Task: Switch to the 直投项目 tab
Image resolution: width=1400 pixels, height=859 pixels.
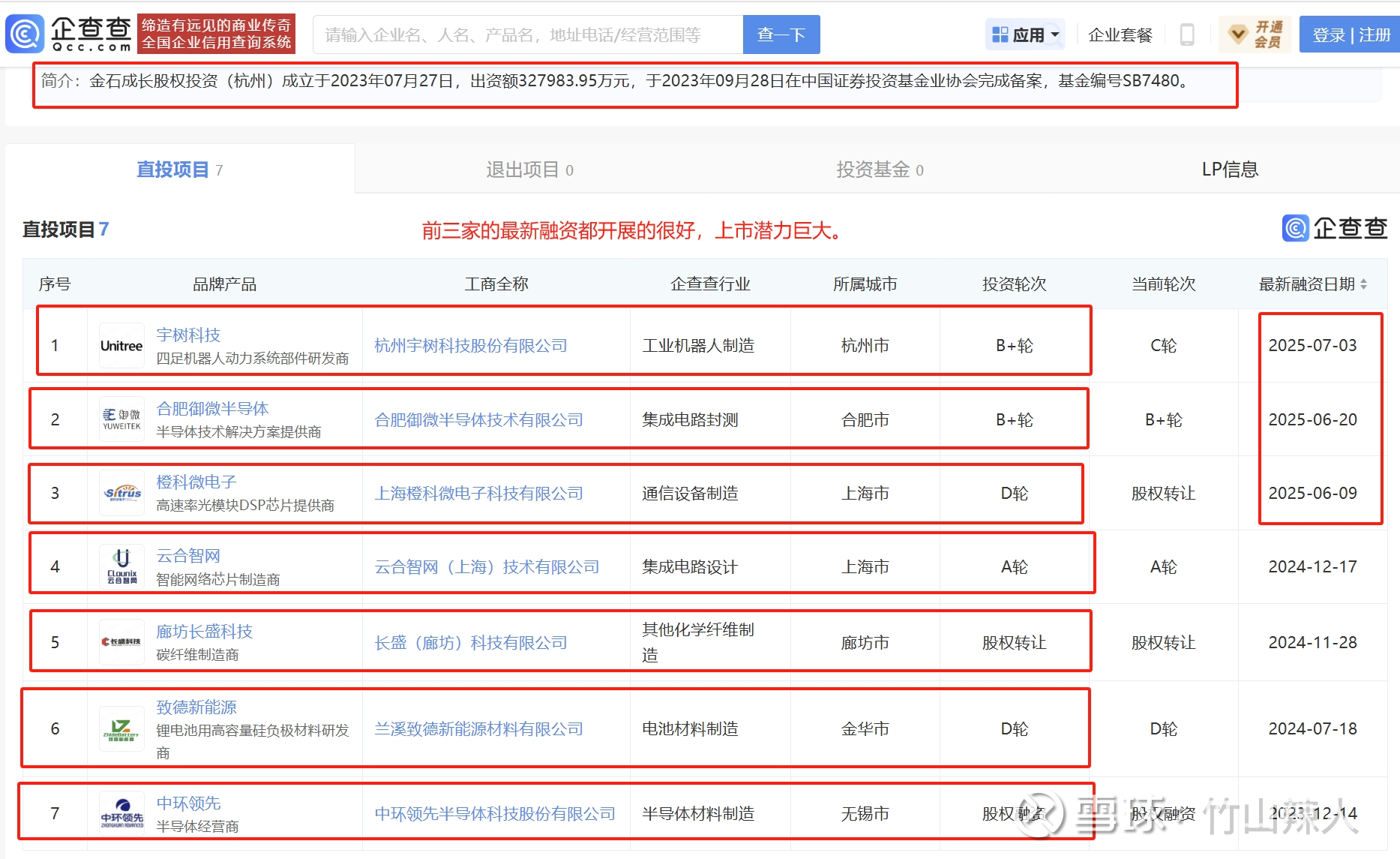Action: pyautogui.click(x=180, y=170)
